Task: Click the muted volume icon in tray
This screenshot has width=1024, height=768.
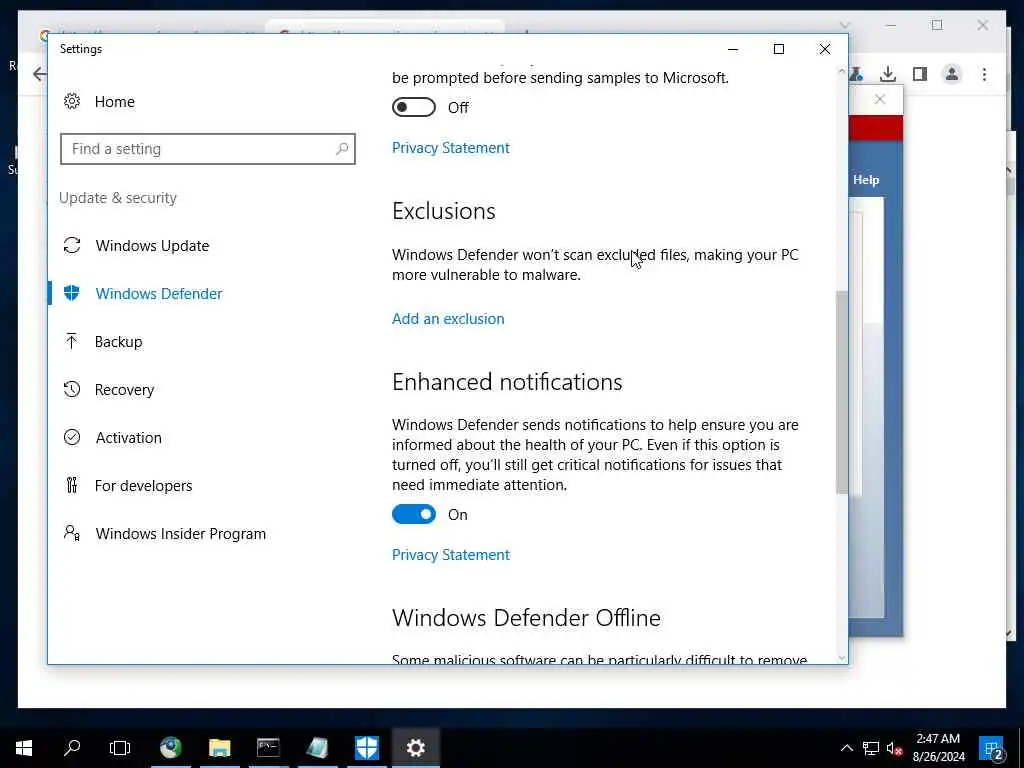Action: [895, 748]
